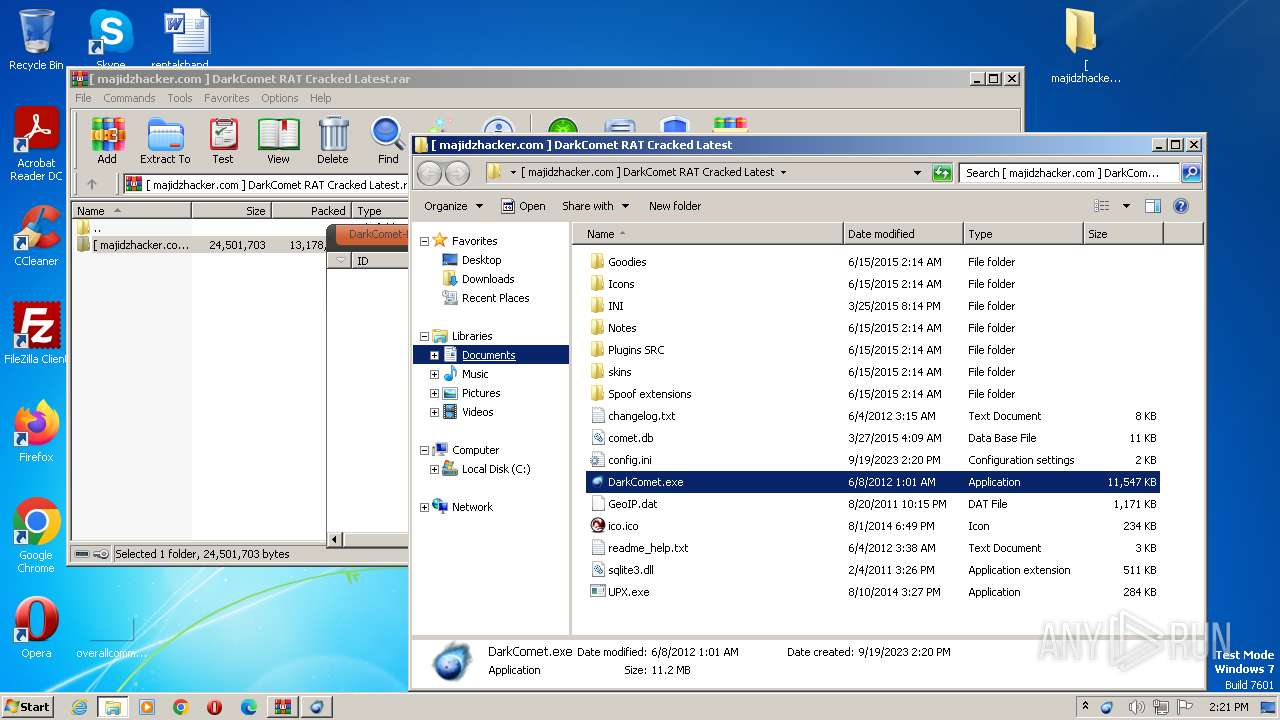Open Firefox desktop shortcut
Screen dimensions: 1280x720
tap(36, 431)
